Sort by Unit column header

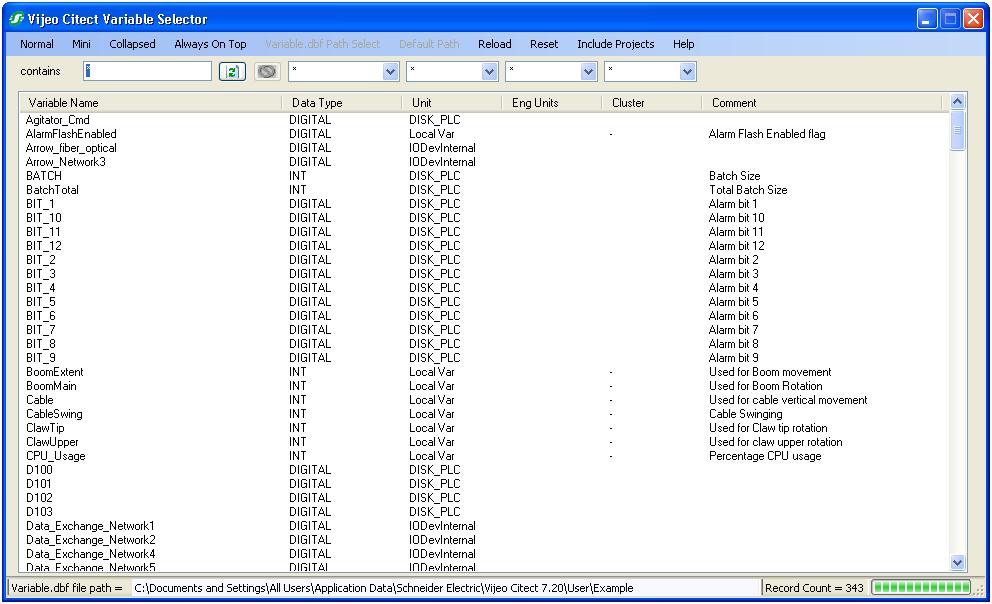click(x=452, y=102)
